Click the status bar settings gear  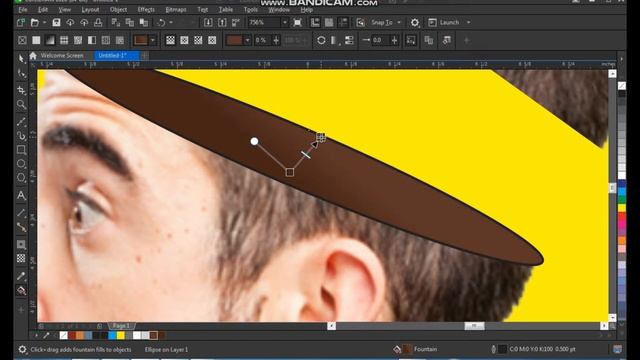pyautogui.click(x=22, y=349)
